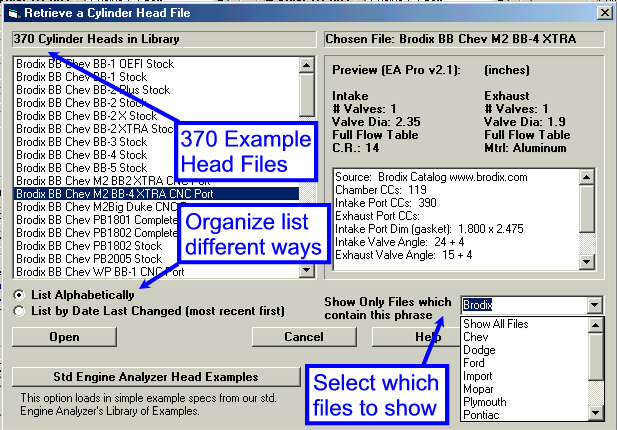617x430 pixels.
Task: Select Brodix BB Chev M2 Big Duke entry
Action: (x=94, y=207)
